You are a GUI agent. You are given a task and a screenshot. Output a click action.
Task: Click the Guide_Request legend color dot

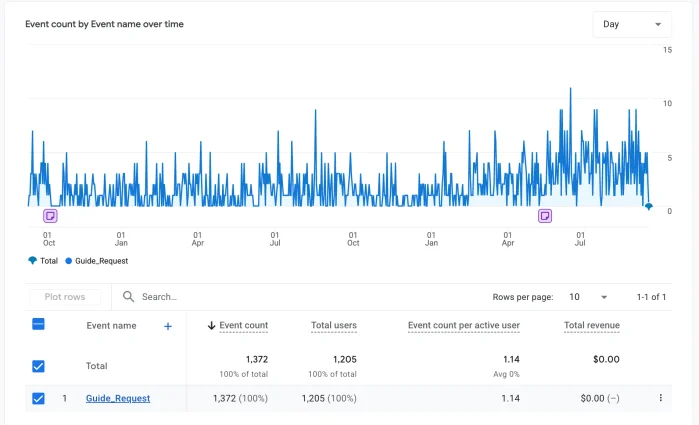coord(69,261)
